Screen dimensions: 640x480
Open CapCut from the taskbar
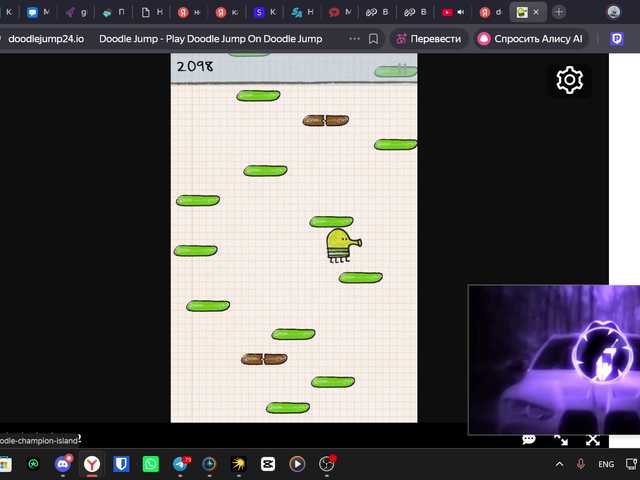(268, 464)
